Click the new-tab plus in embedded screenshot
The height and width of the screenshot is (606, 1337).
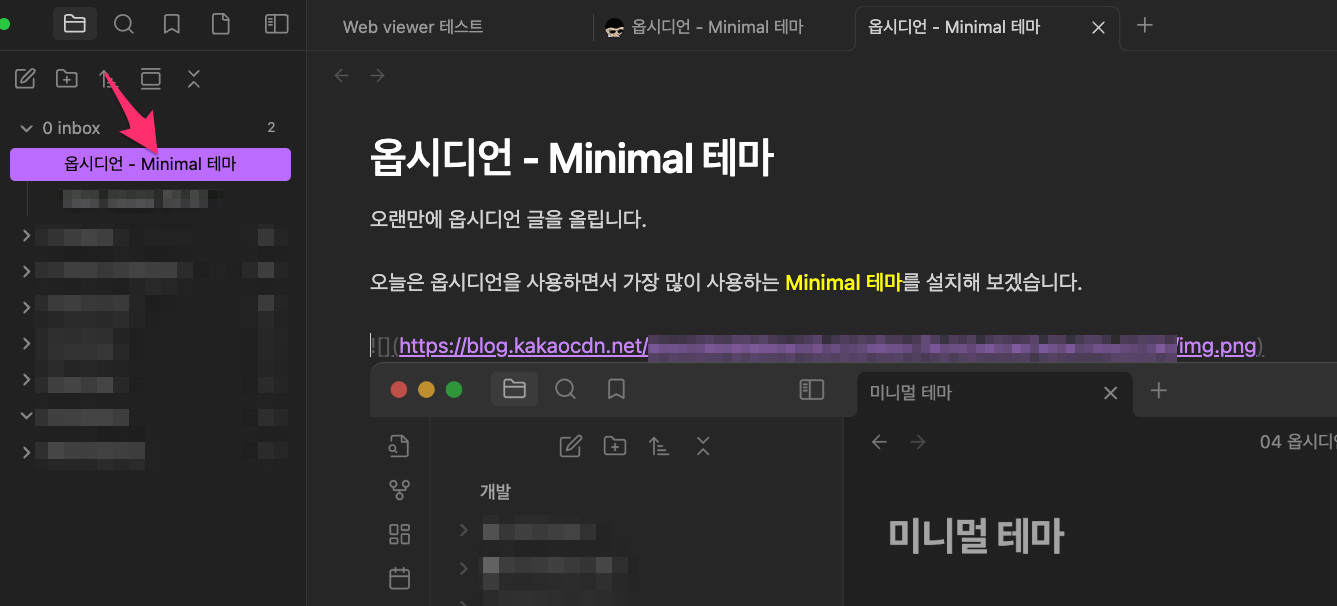pos(1159,391)
